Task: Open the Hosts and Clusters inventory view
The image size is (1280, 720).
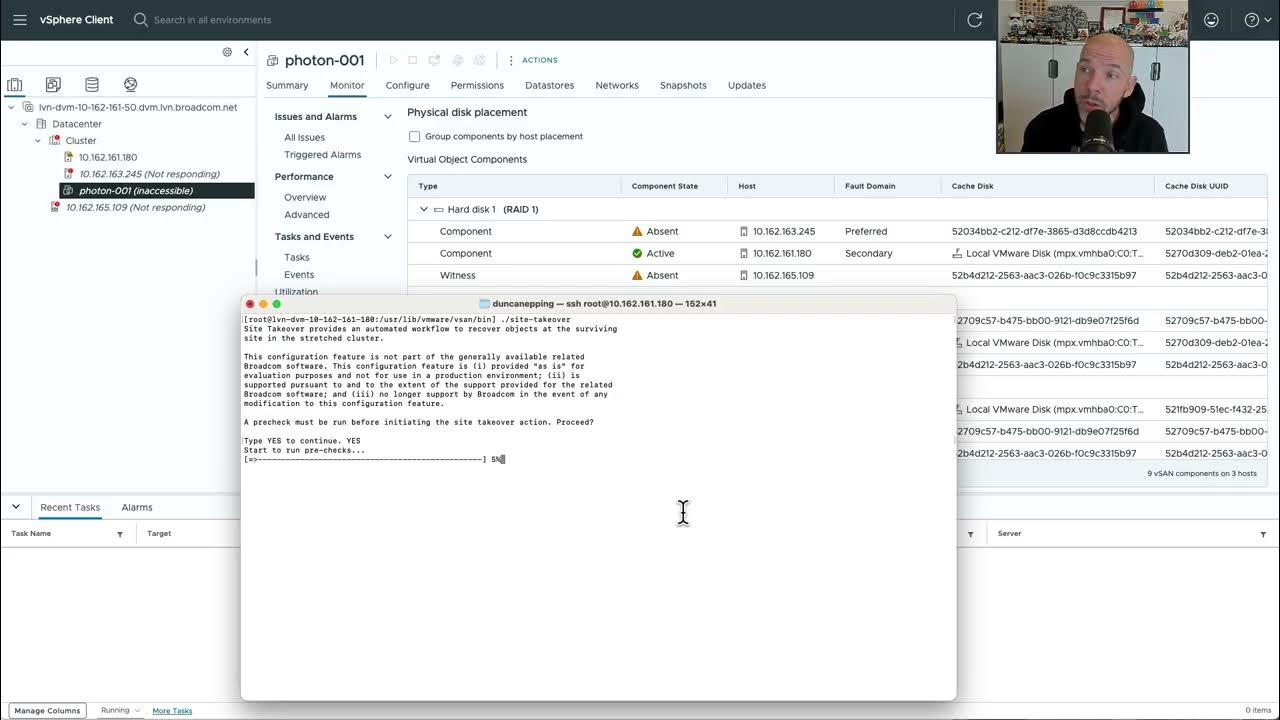Action: click(x=15, y=85)
